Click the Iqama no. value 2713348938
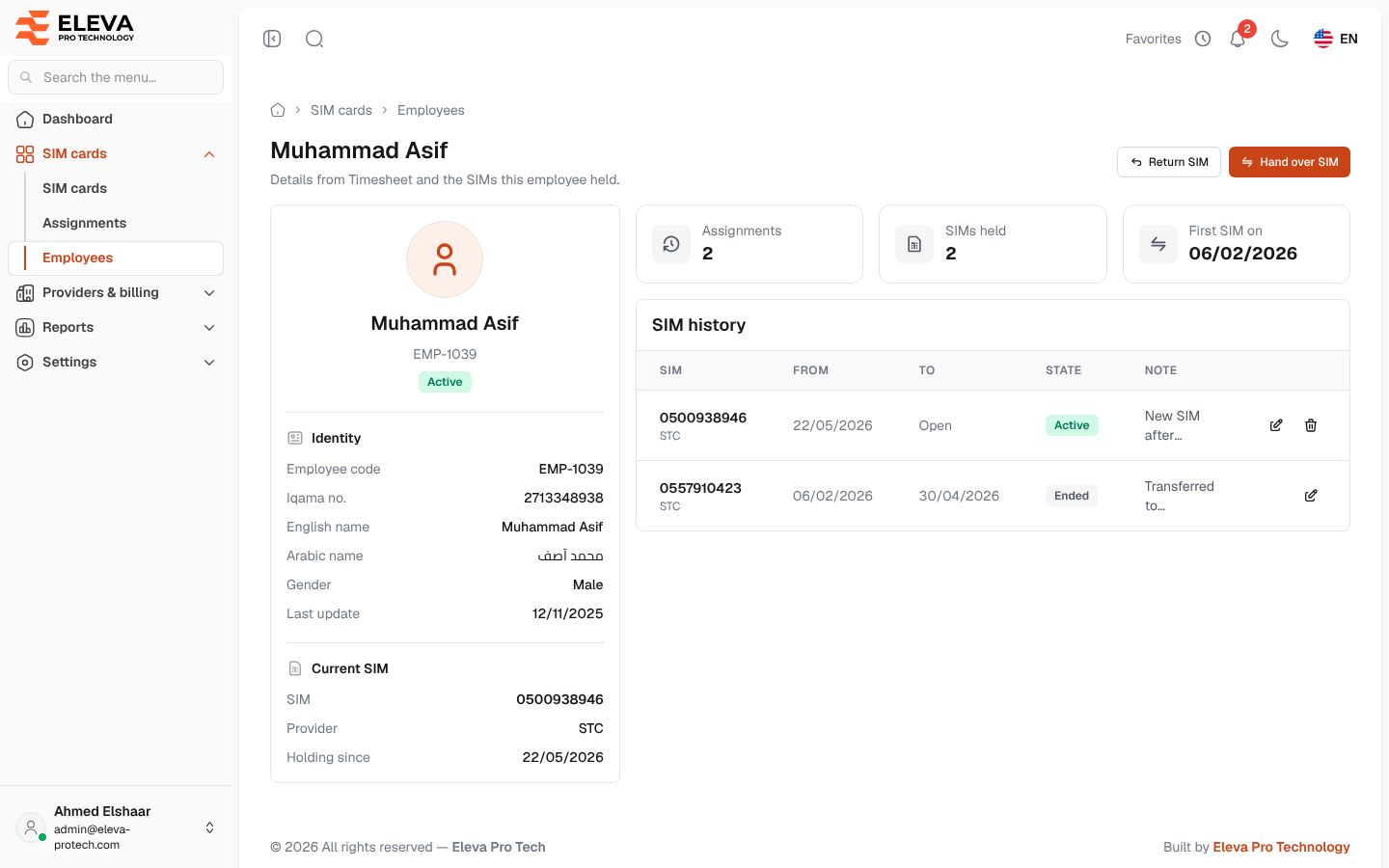Image resolution: width=1389 pixels, height=868 pixels. [x=563, y=498]
